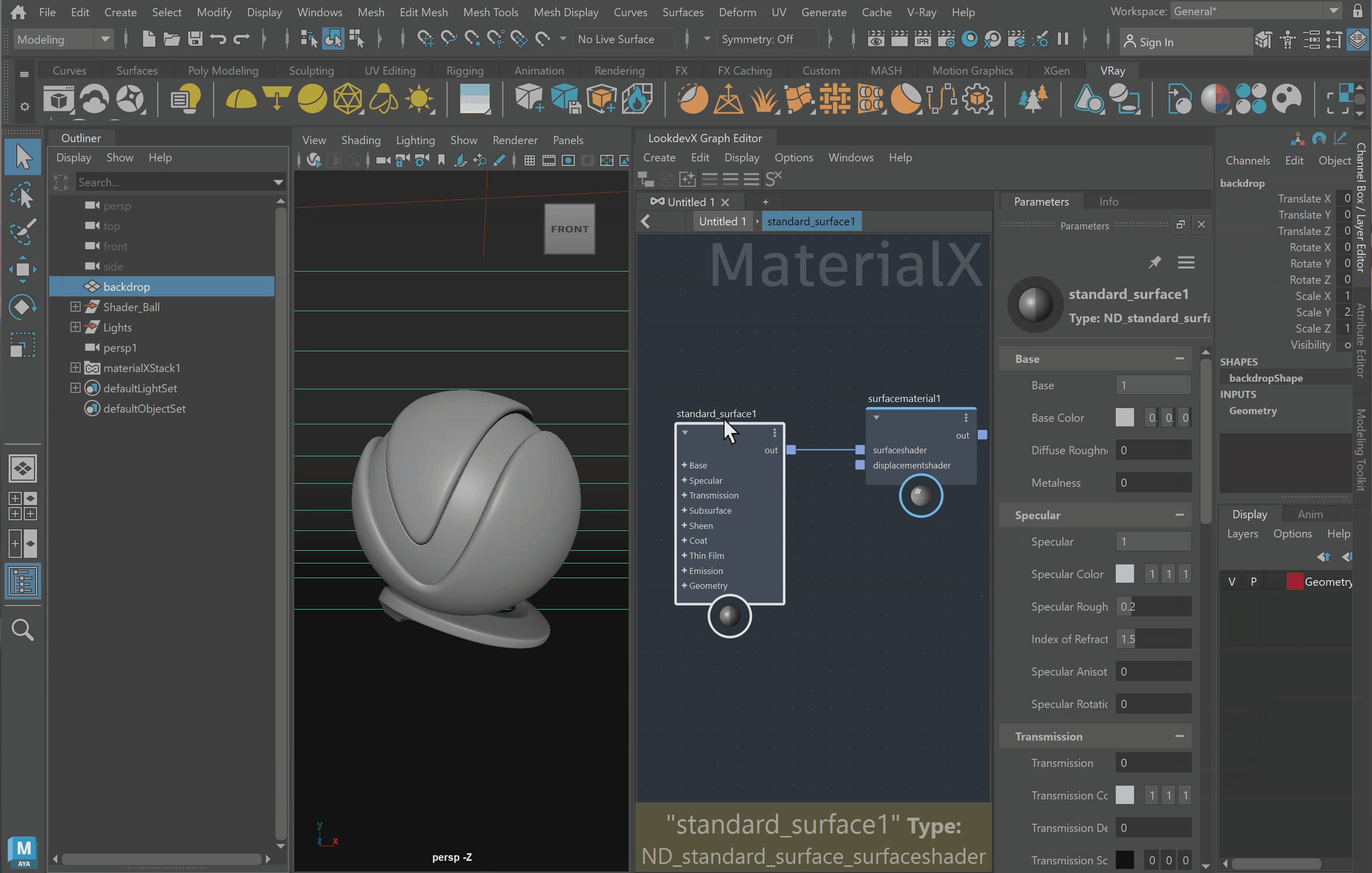Collapse the Base parameters section
The height and width of the screenshot is (873, 1372).
[x=1179, y=358]
